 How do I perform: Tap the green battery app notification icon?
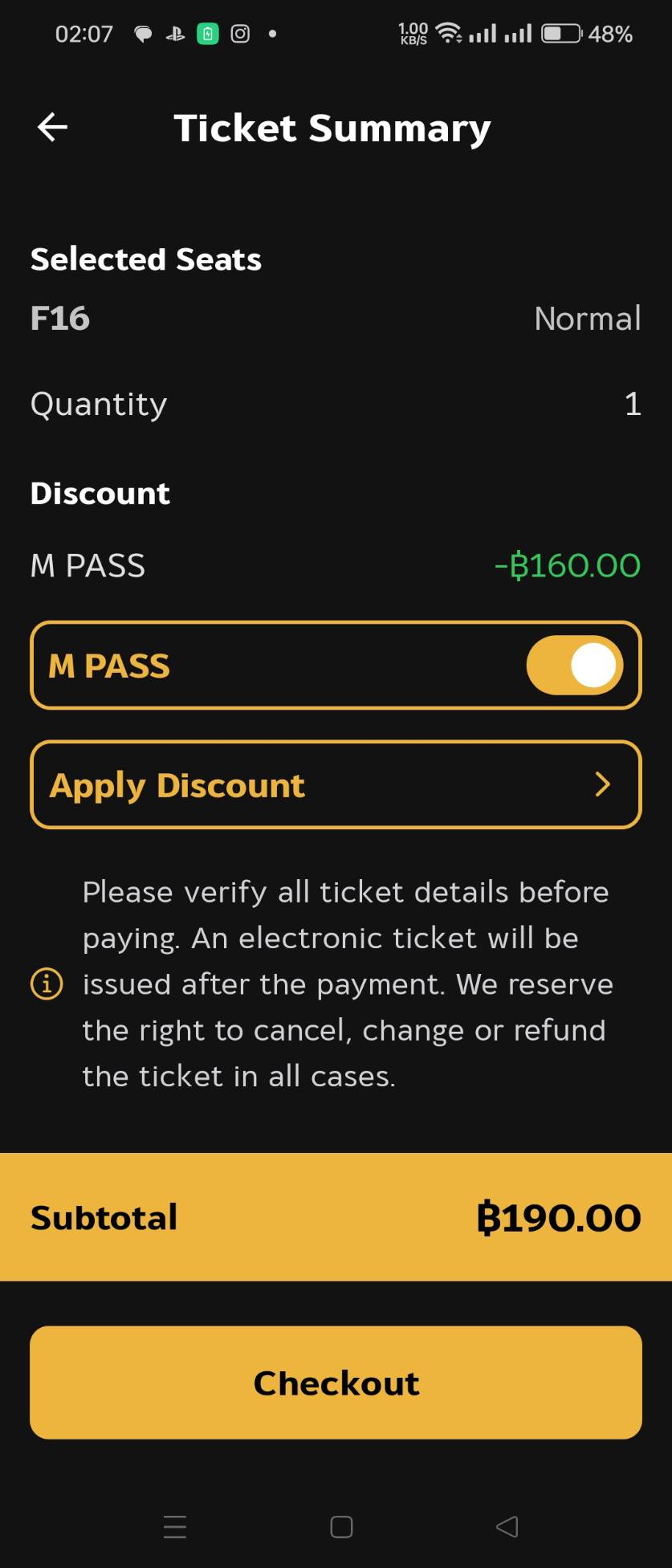(208, 34)
